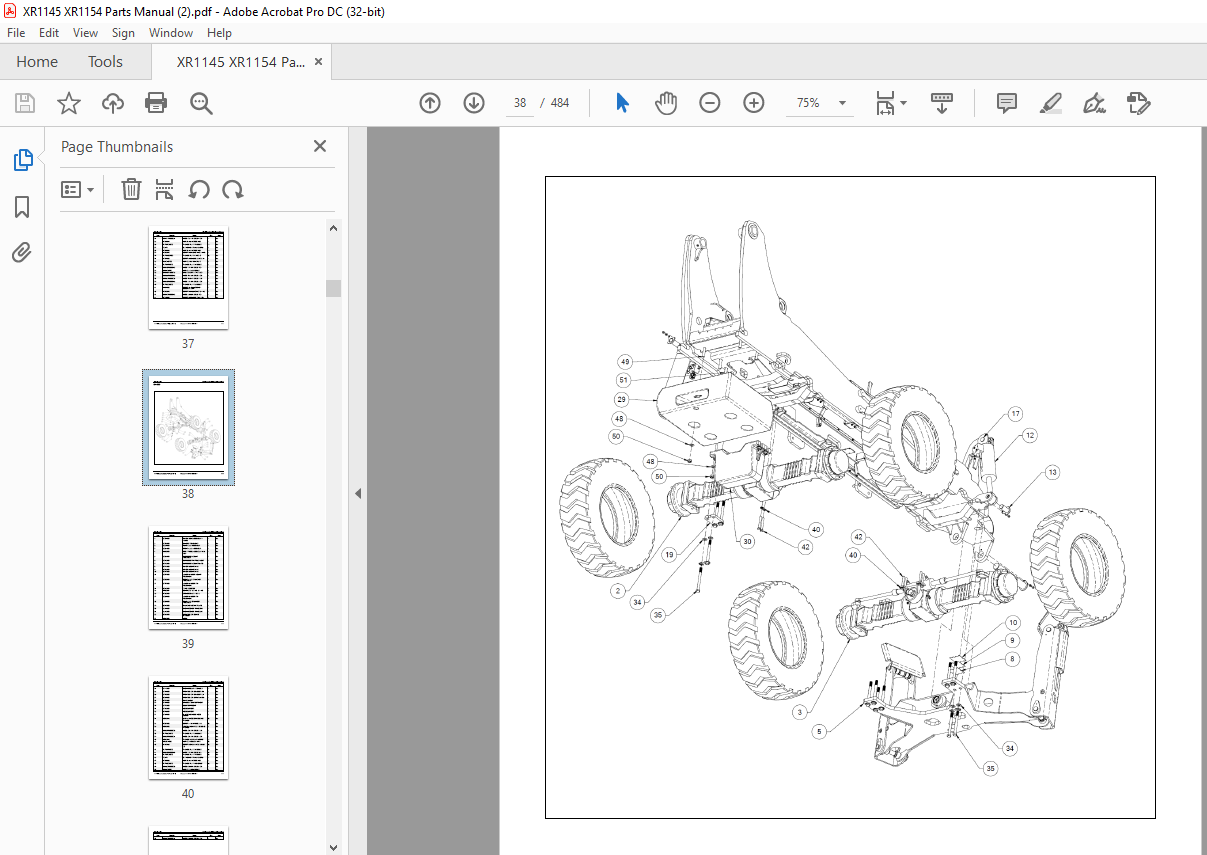Open the Bookmarks side panel

coord(22,207)
